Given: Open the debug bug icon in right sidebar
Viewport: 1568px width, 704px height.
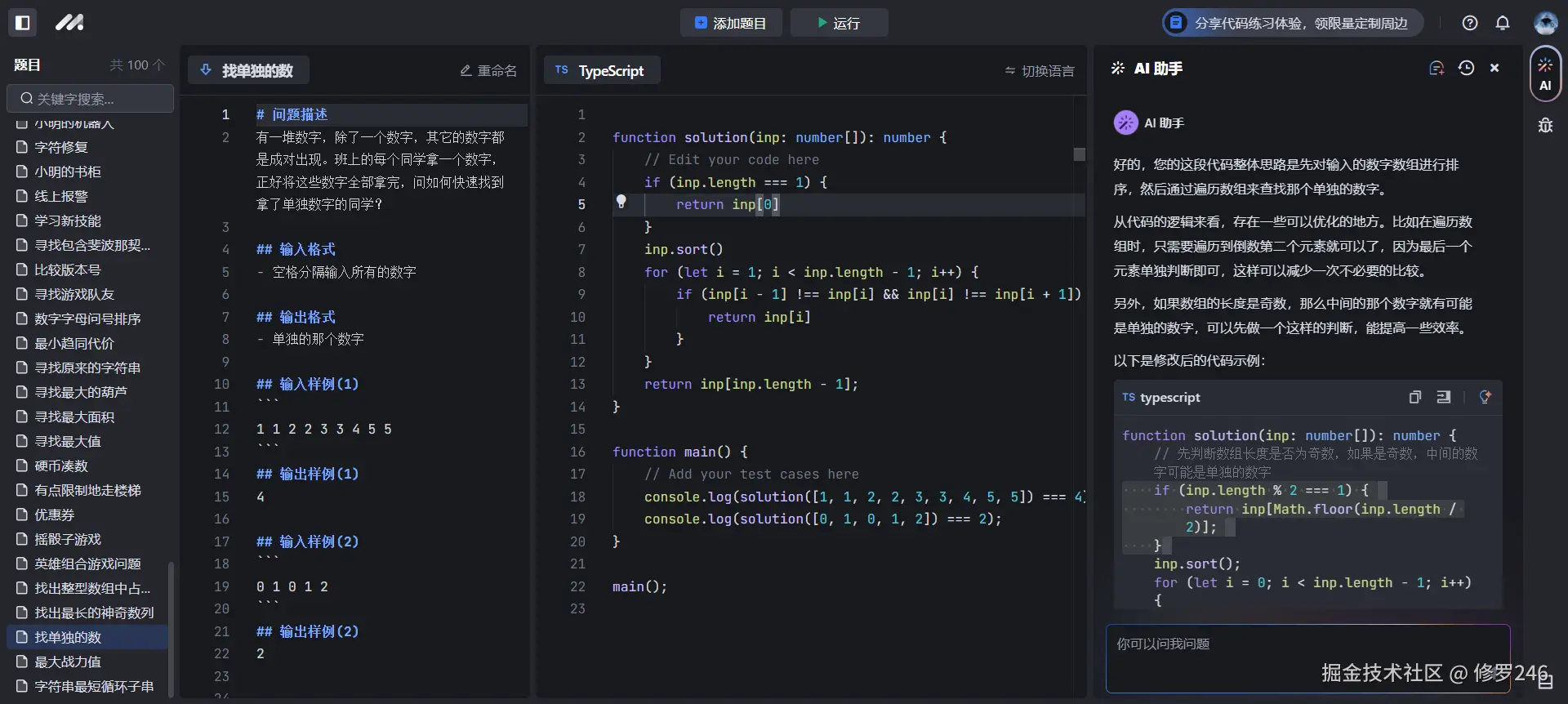Looking at the screenshot, I should (x=1545, y=125).
